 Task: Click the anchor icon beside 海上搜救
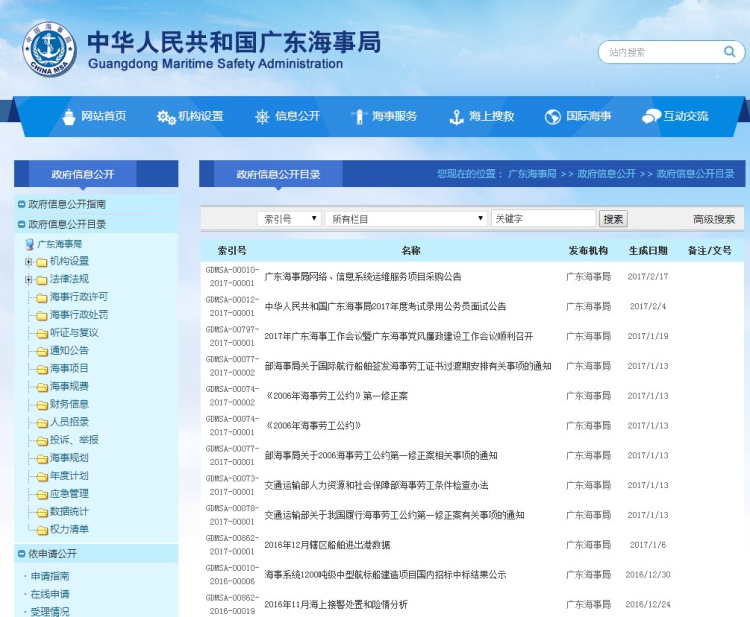coord(457,117)
